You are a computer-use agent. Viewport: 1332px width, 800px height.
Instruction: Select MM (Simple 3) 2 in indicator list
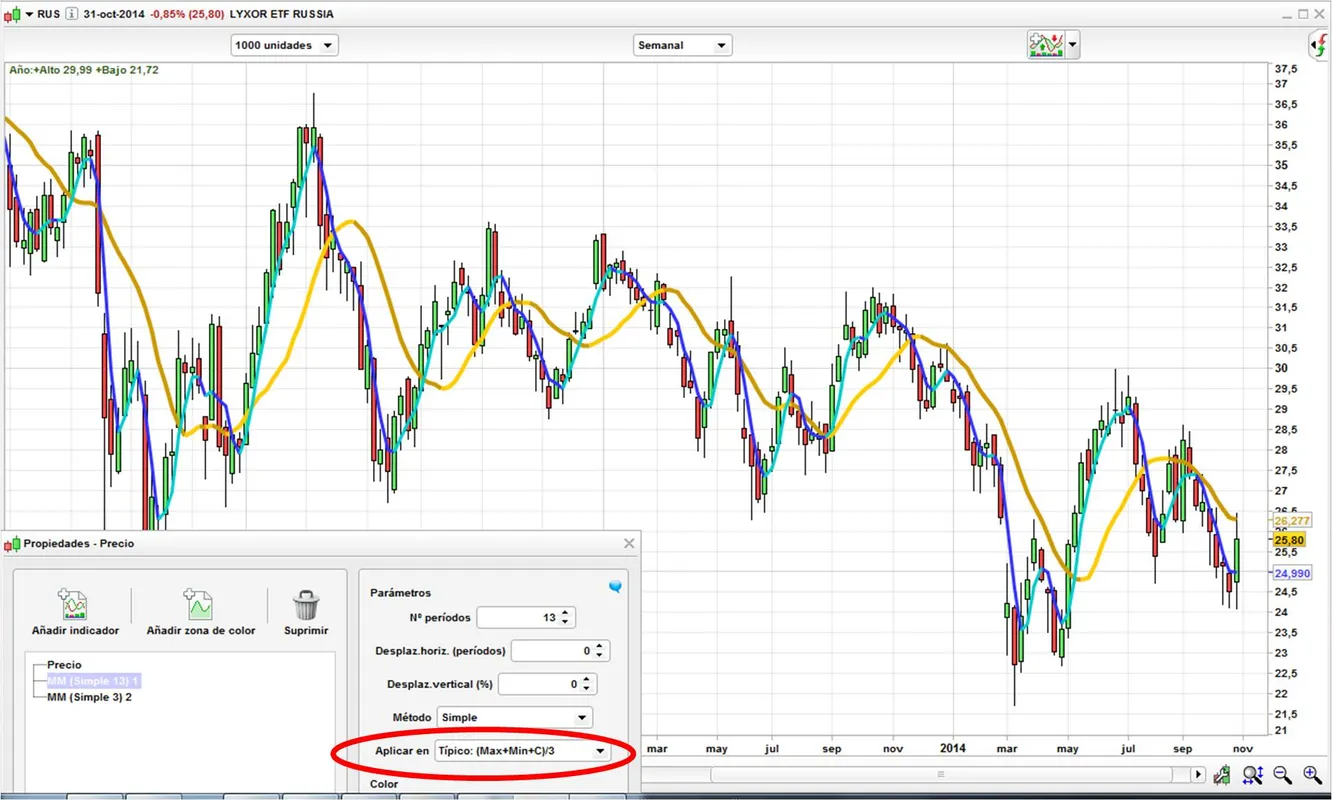[x=89, y=697]
